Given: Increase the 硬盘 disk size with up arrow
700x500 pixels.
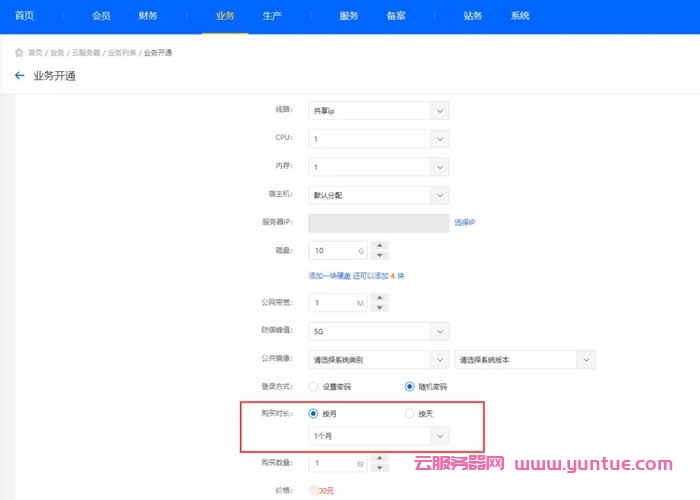Looking at the screenshot, I should [x=380, y=245].
